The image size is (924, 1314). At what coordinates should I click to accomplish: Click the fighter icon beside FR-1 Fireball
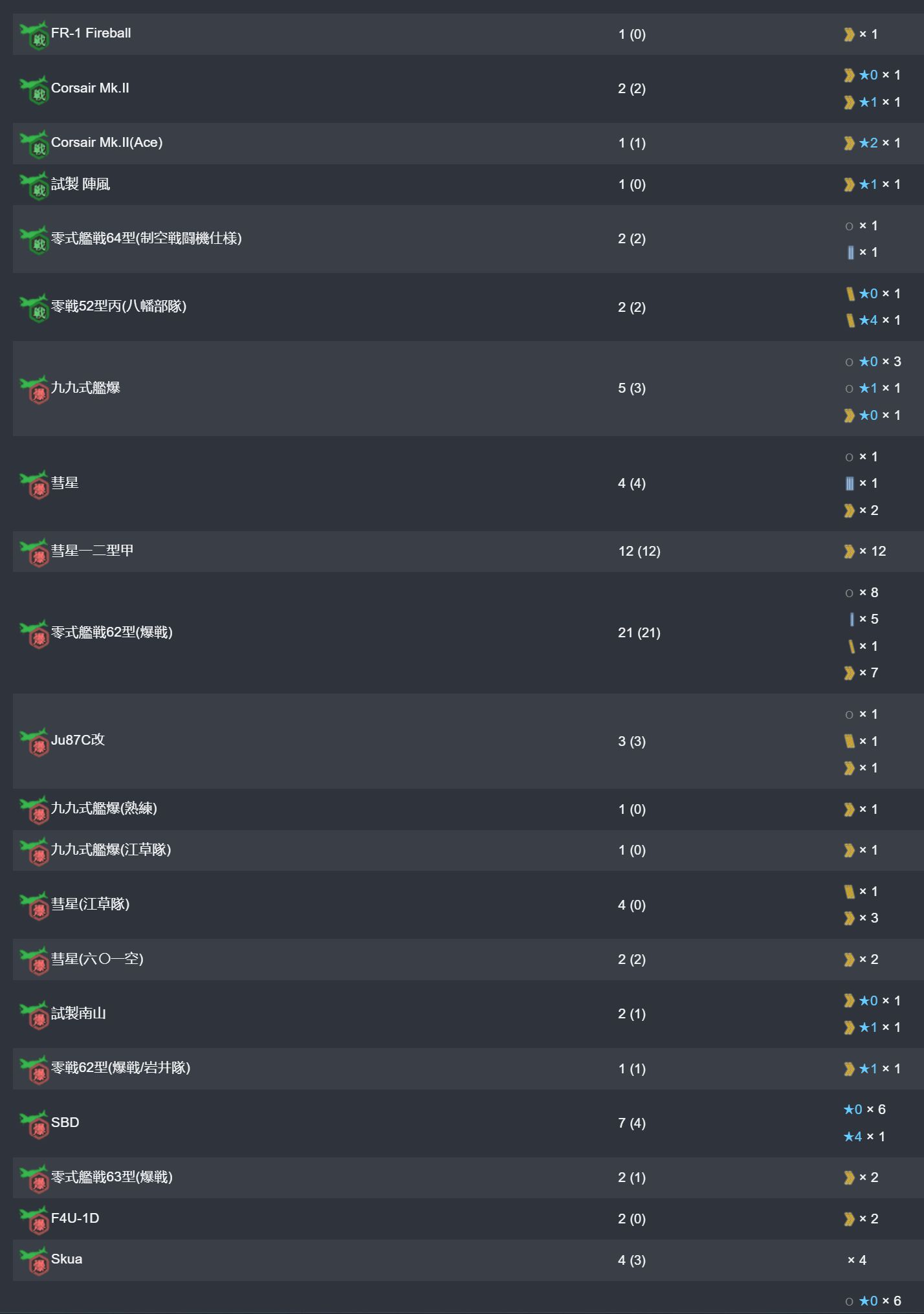[x=34, y=34]
